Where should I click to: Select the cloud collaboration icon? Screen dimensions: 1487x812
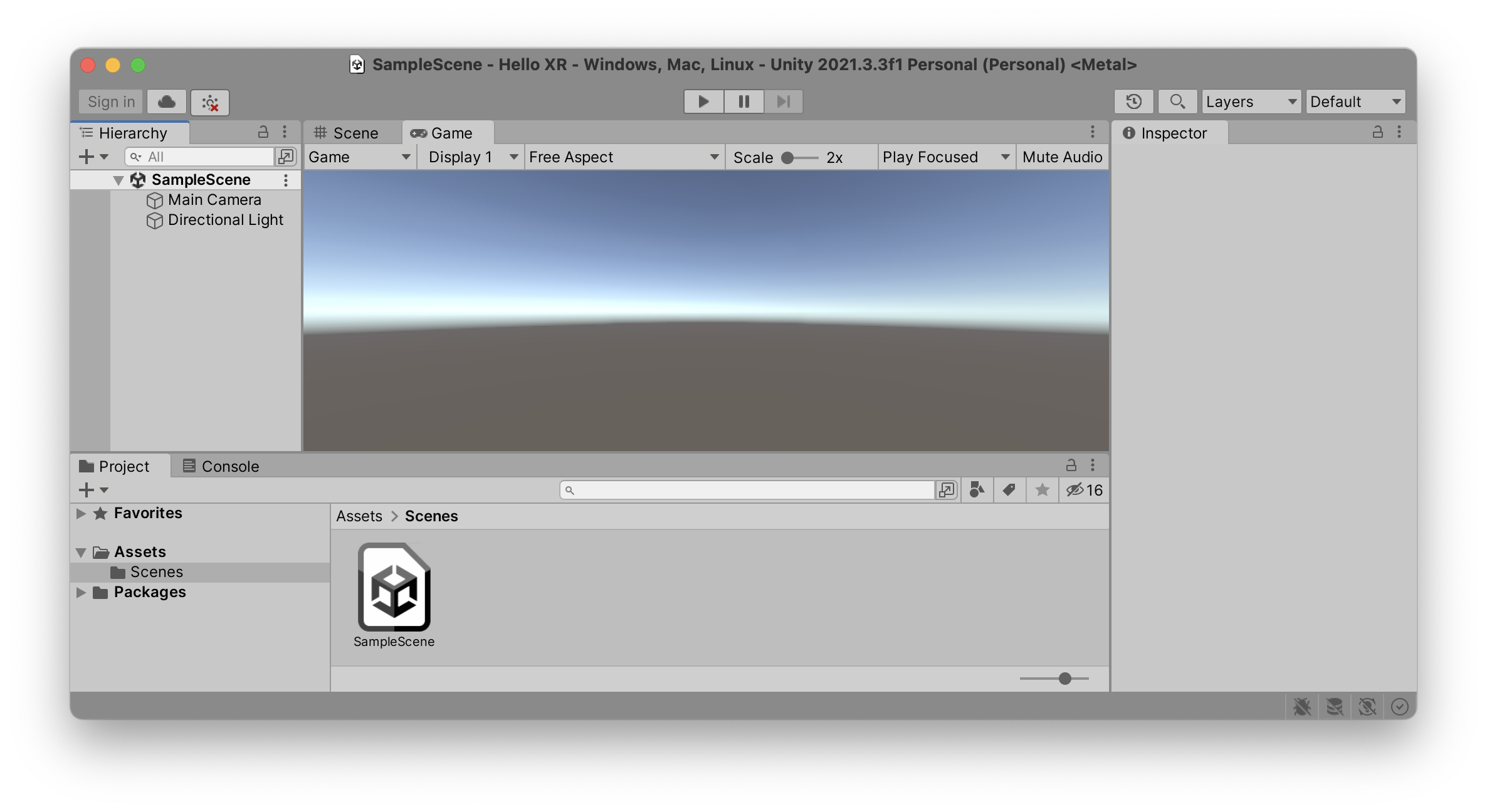[167, 101]
